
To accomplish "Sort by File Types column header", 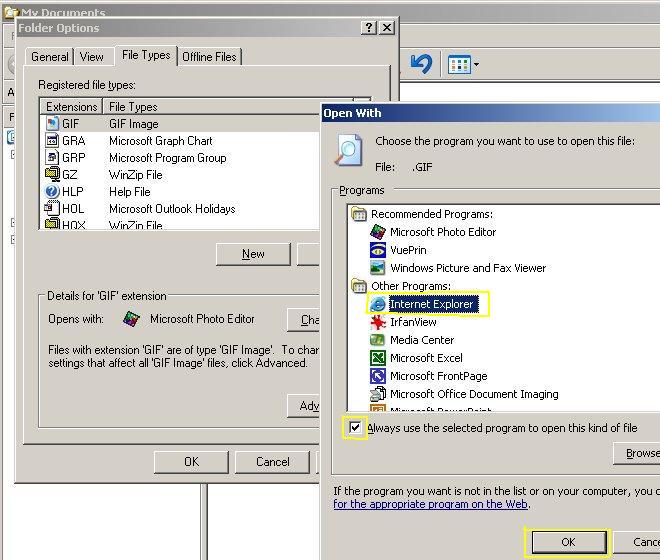I will pos(210,107).
